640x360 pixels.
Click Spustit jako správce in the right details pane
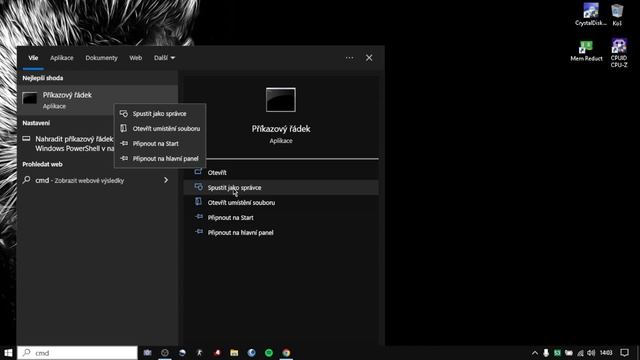281,188
